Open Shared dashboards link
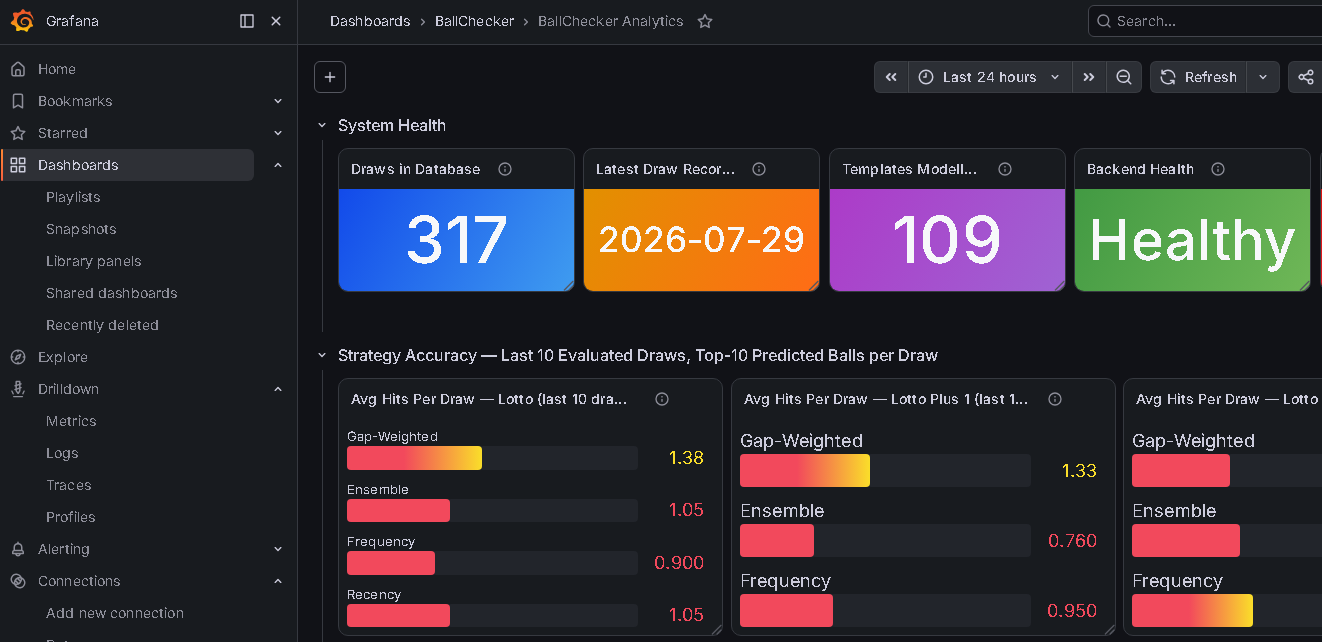1322x642 pixels. pos(112,293)
